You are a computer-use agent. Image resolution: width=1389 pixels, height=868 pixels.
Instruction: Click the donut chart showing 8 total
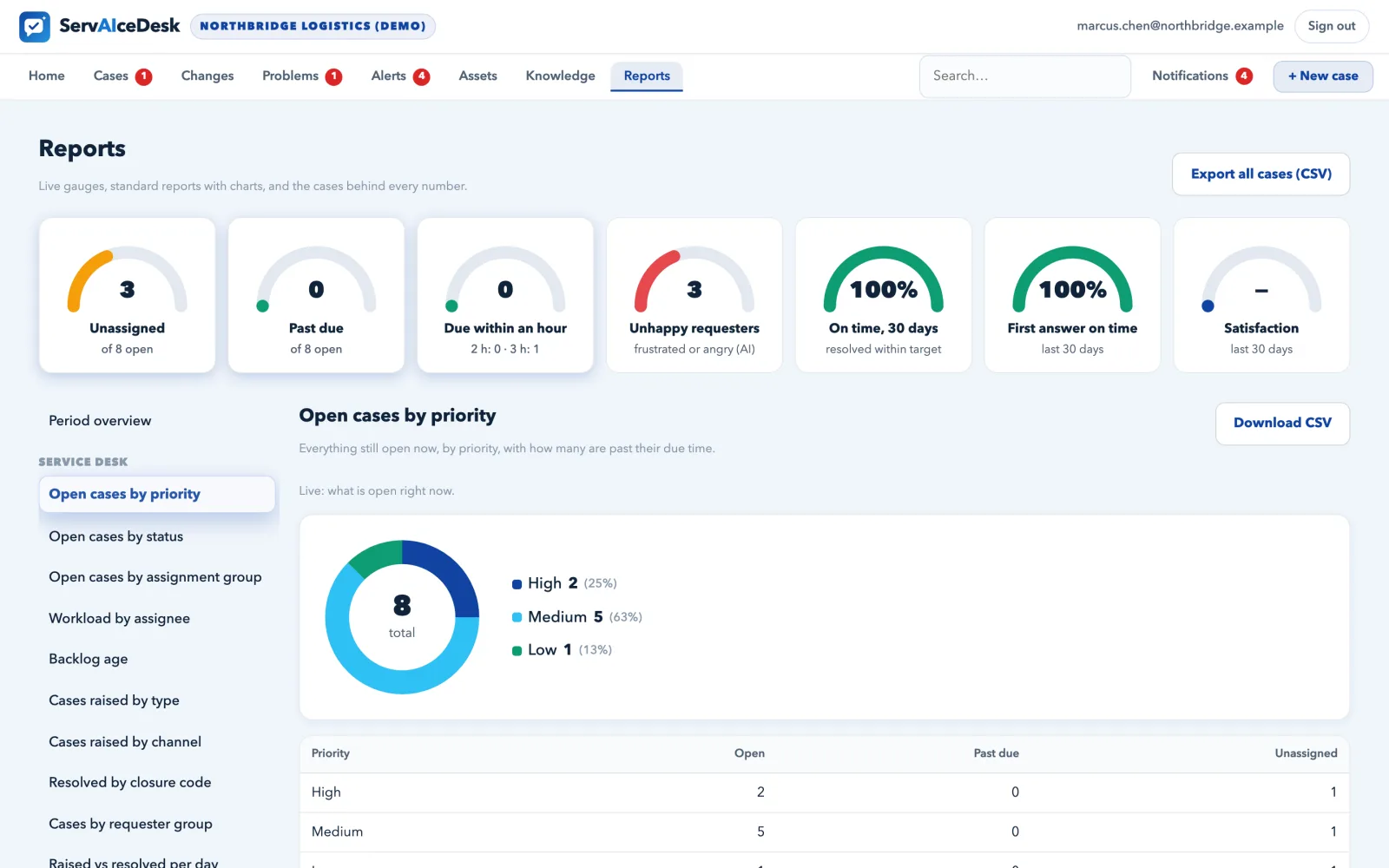coord(402,617)
